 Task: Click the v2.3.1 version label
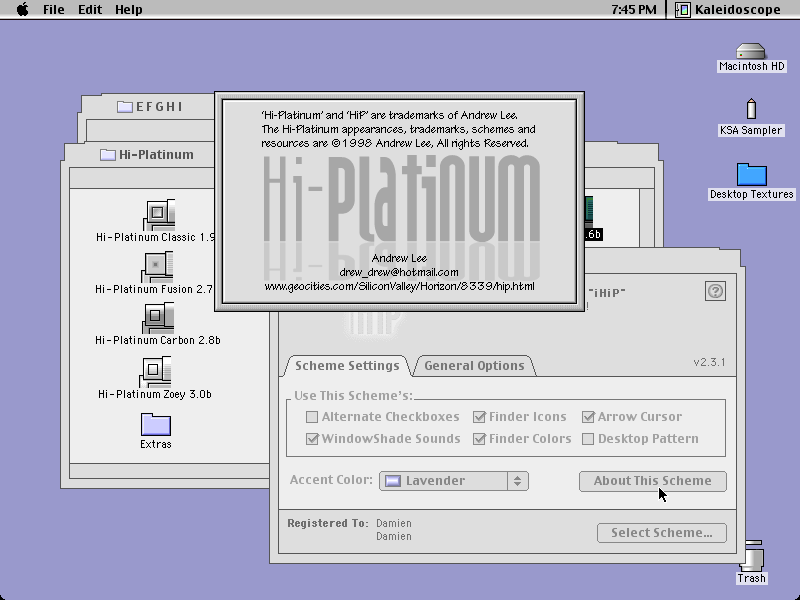tap(709, 362)
